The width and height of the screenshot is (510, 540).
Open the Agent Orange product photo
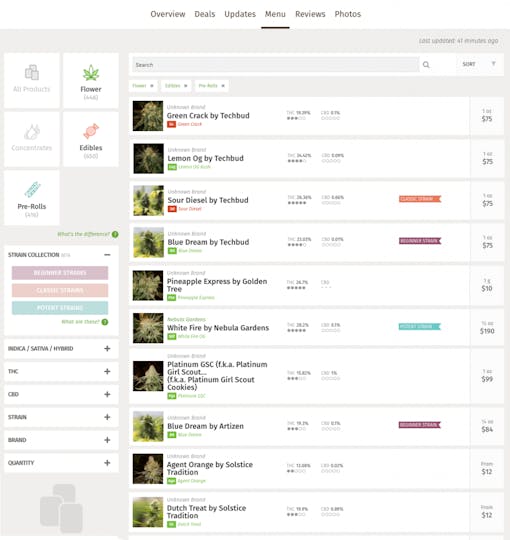coord(148,469)
